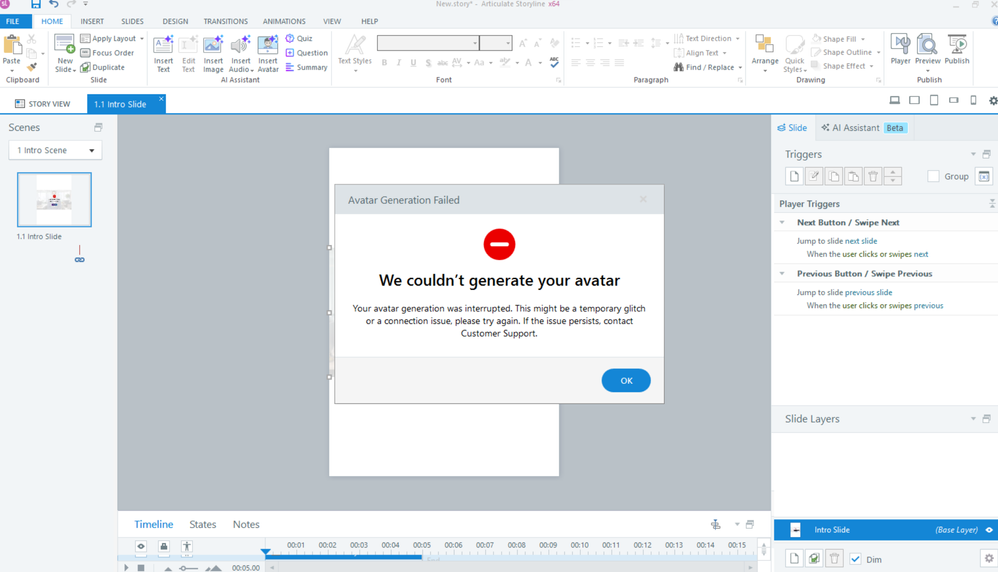Close the Avatar Generation Failed dialog
The height and width of the screenshot is (572, 998).
pos(643,199)
